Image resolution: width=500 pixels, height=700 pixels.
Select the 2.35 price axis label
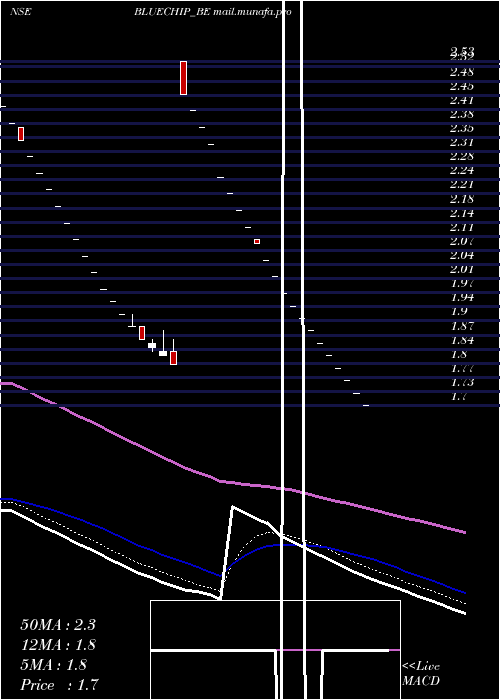pyautogui.click(x=462, y=129)
